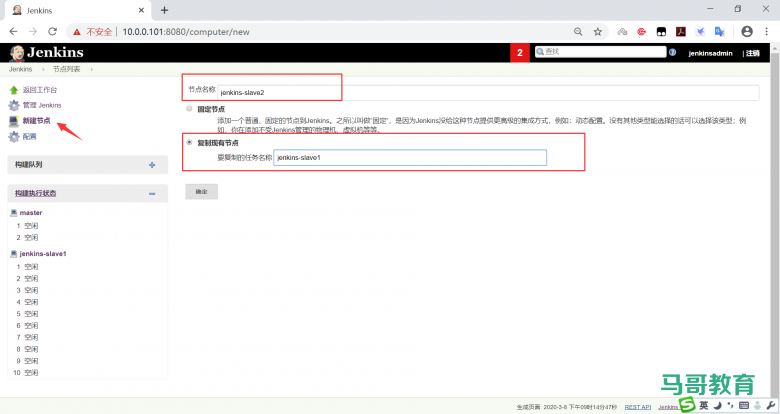Open the node list breadcrumb dropdown arrow
Screen dimensions: 780x414
click(92, 69)
